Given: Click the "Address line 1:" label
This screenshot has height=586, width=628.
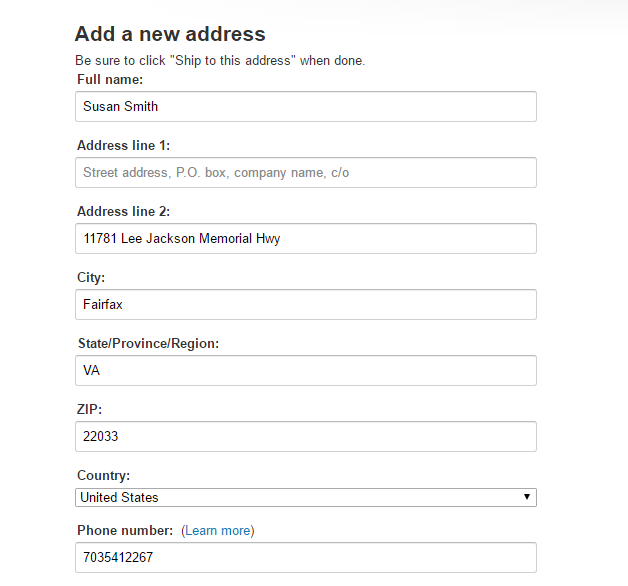Looking at the screenshot, I should 124,145.
